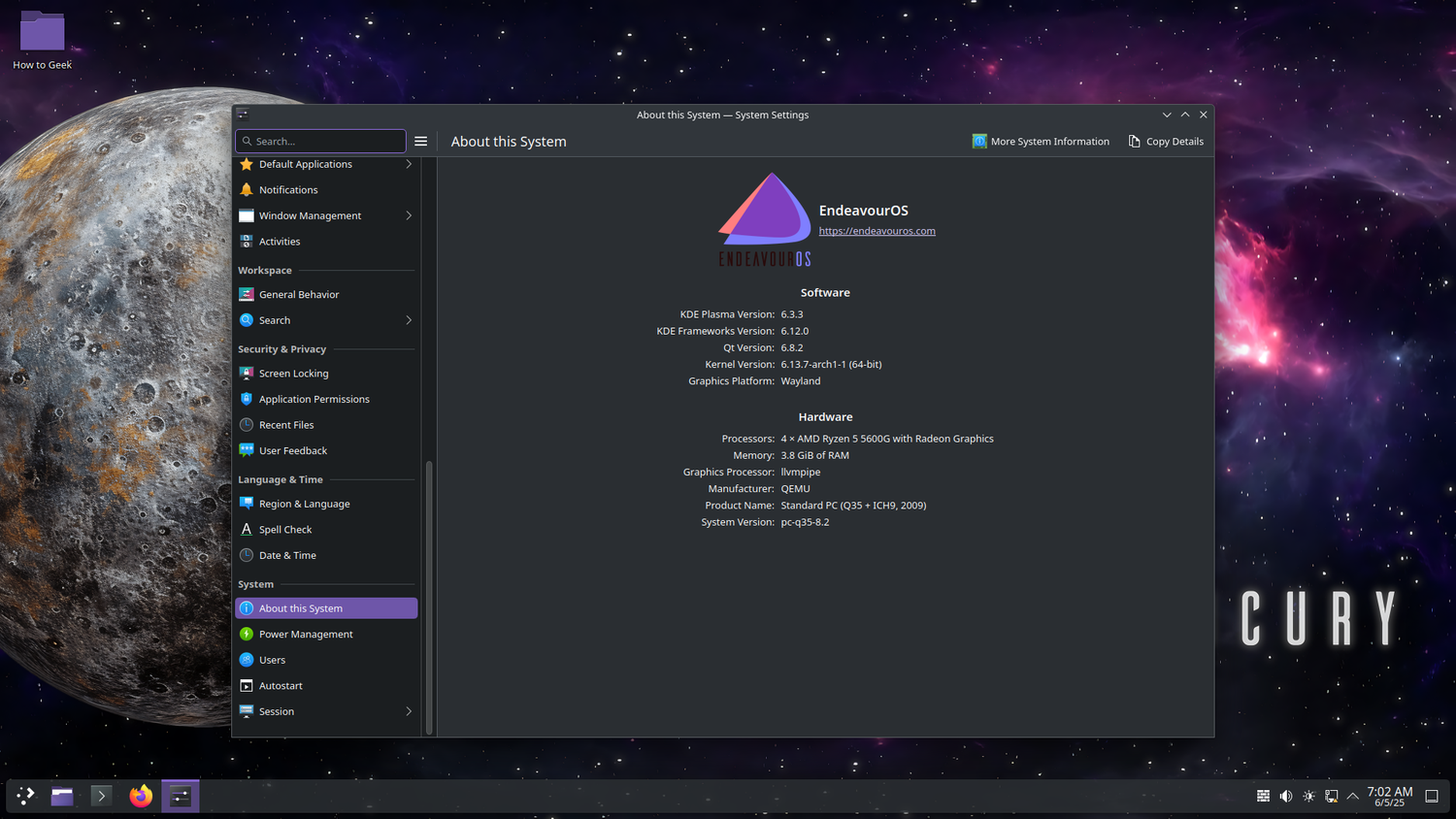Open Autostart settings

coord(326,686)
